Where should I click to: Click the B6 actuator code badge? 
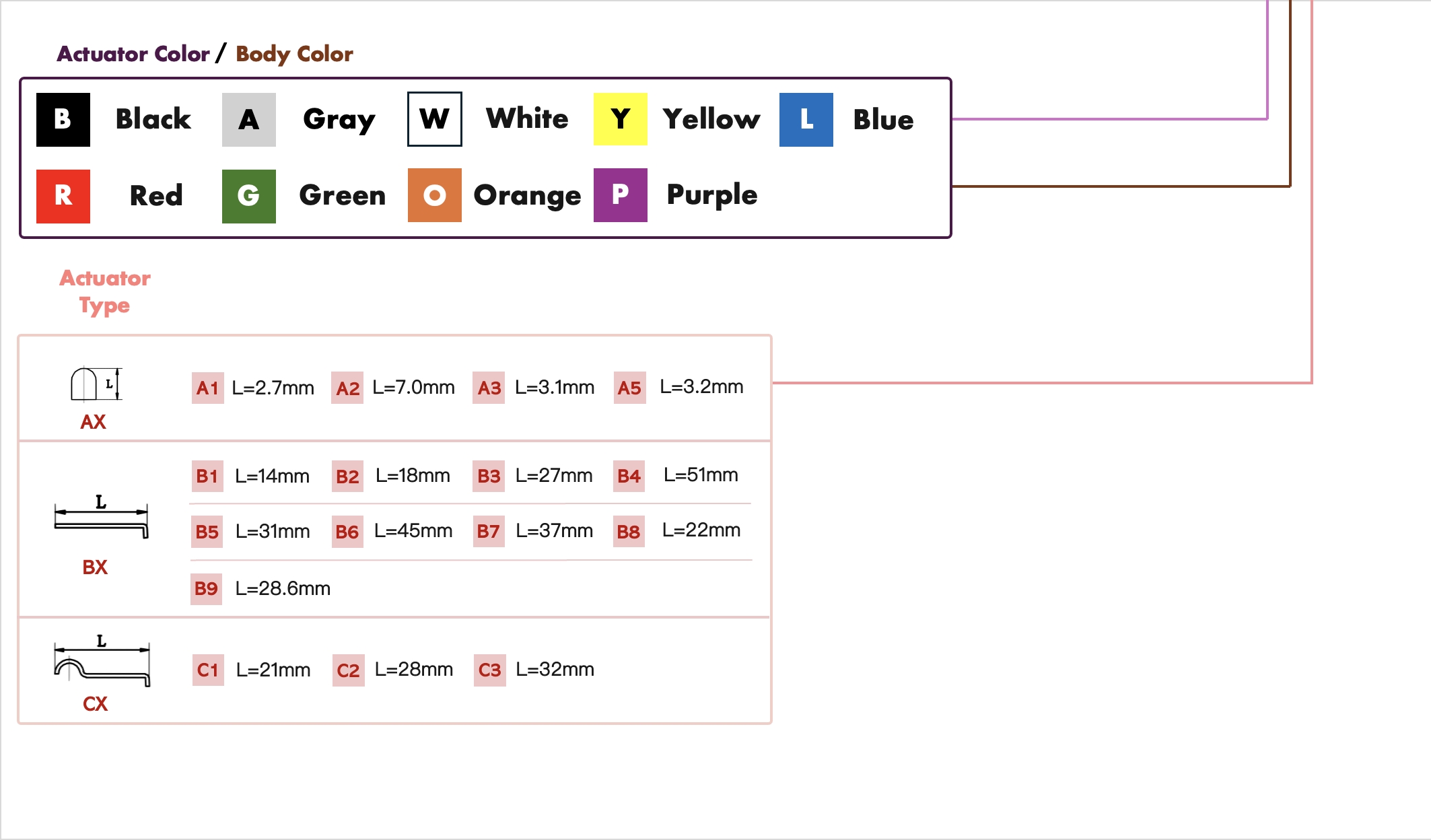[x=347, y=532]
